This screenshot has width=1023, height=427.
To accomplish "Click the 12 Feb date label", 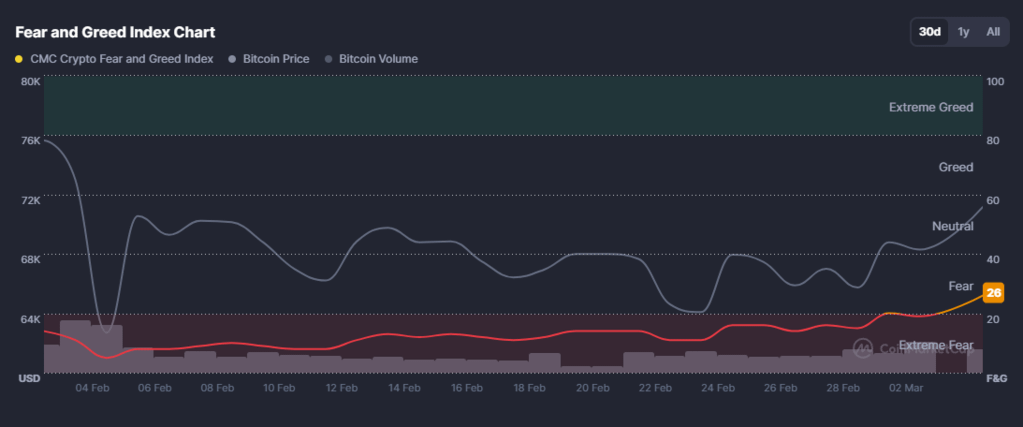I will click(342, 388).
